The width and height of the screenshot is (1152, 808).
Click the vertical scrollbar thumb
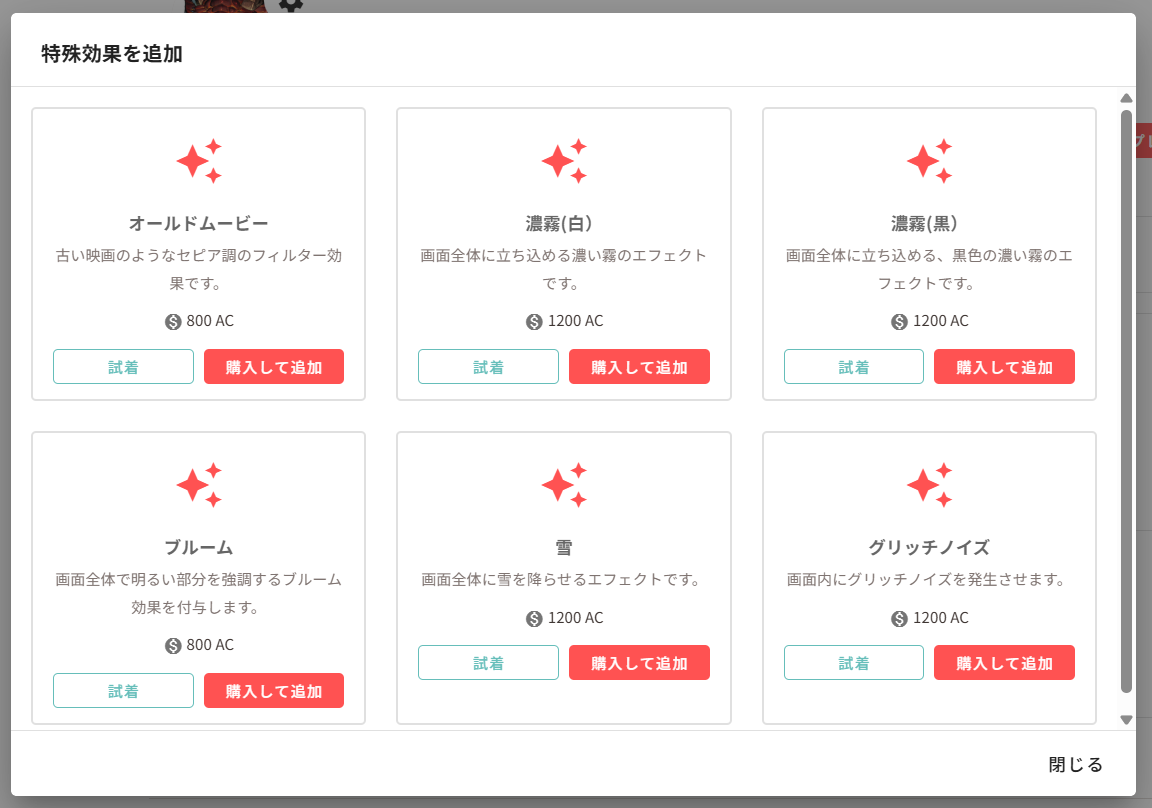[x=1126, y=401]
